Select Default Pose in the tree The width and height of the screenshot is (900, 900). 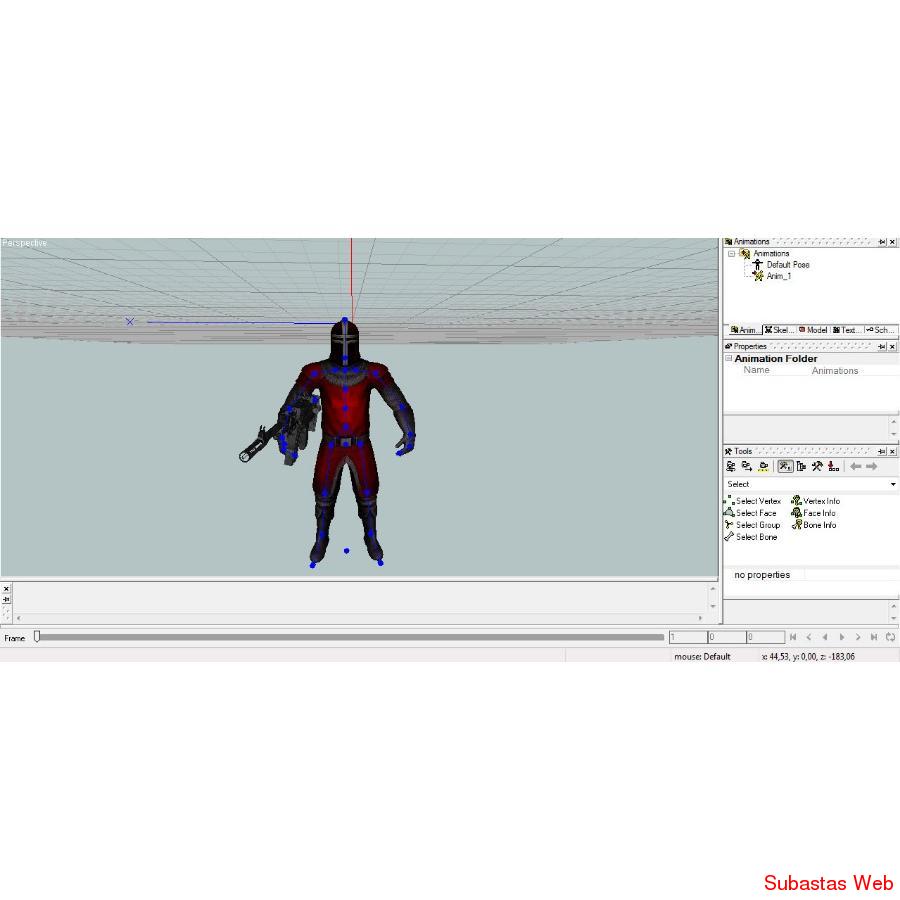click(787, 265)
